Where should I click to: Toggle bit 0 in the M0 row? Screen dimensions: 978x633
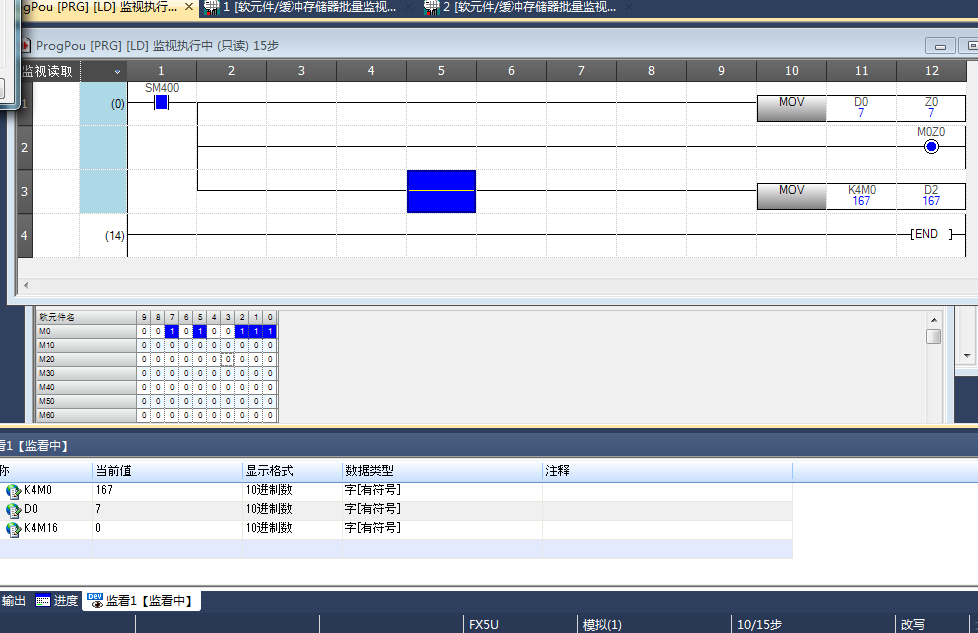click(270, 331)
